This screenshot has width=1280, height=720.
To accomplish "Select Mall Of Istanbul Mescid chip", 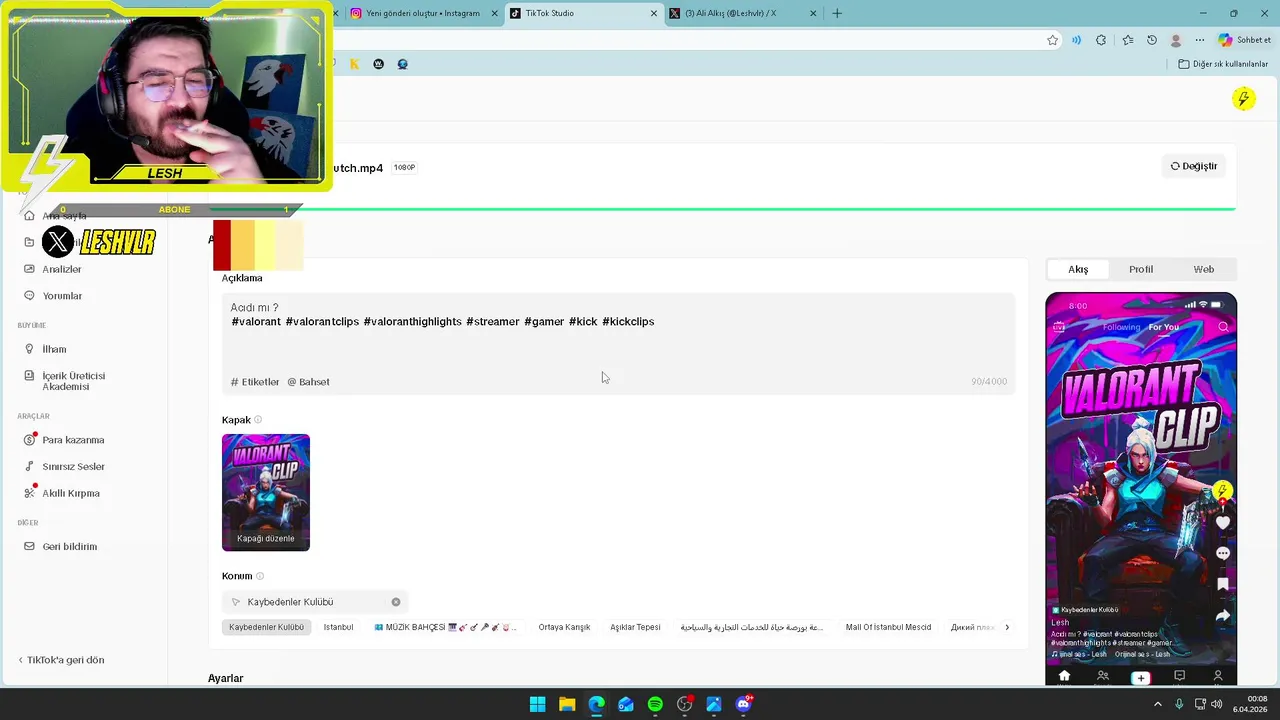I will click(888, 627).
